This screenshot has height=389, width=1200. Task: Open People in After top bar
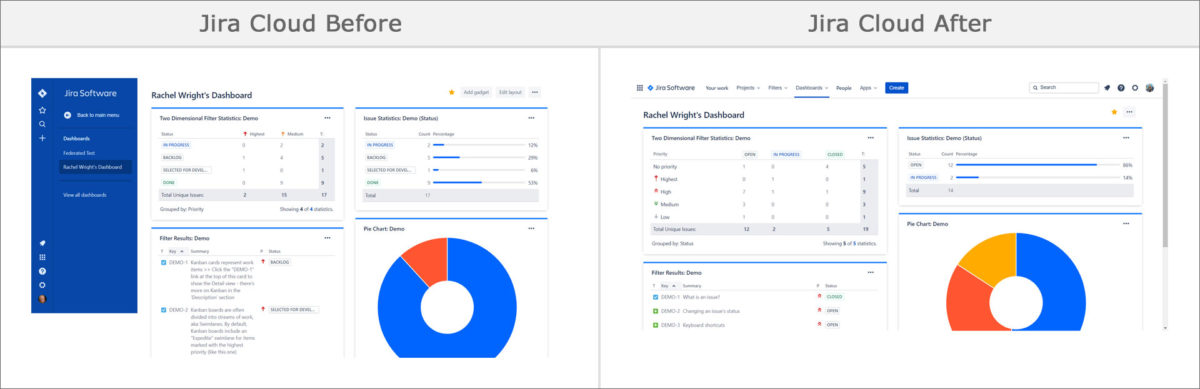tap(844, 88)
